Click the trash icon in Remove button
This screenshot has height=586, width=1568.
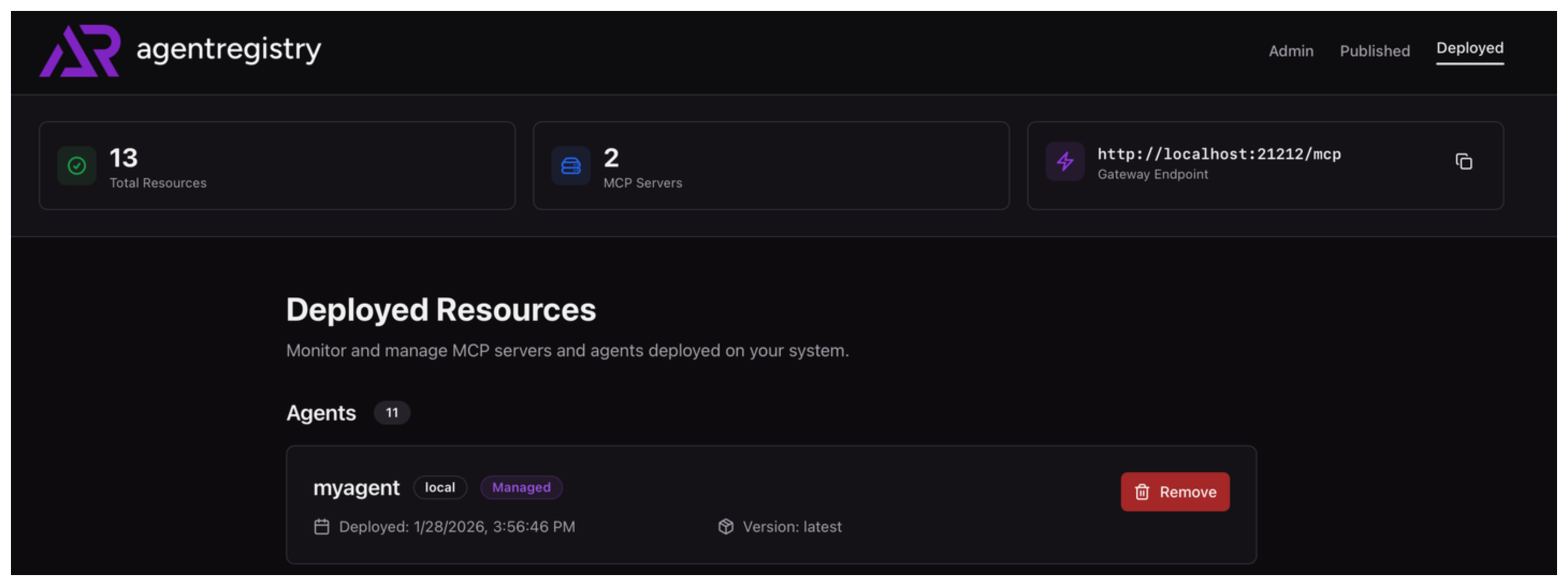tap(1142, 492)
